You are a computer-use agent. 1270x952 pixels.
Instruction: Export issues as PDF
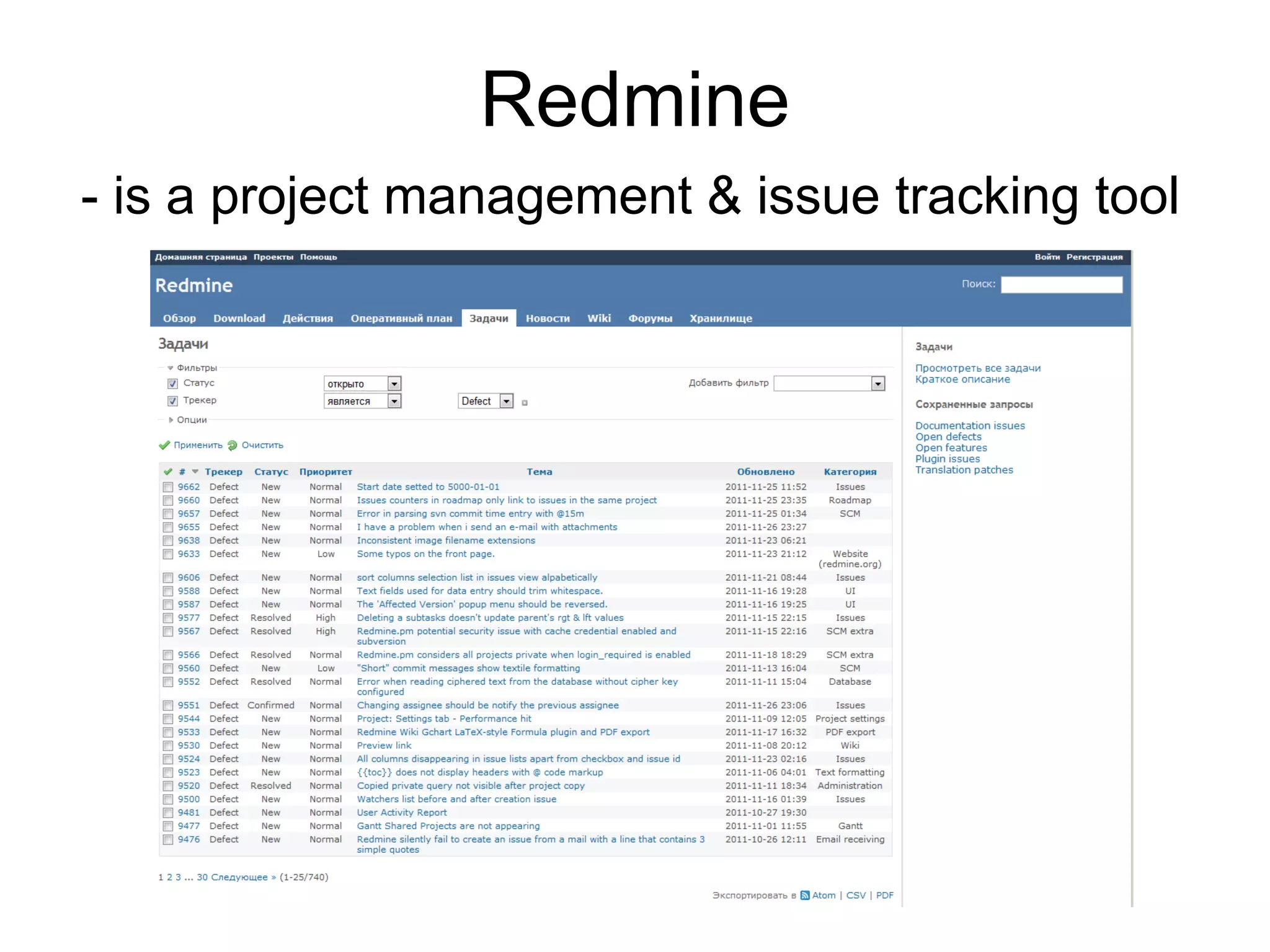885,895
